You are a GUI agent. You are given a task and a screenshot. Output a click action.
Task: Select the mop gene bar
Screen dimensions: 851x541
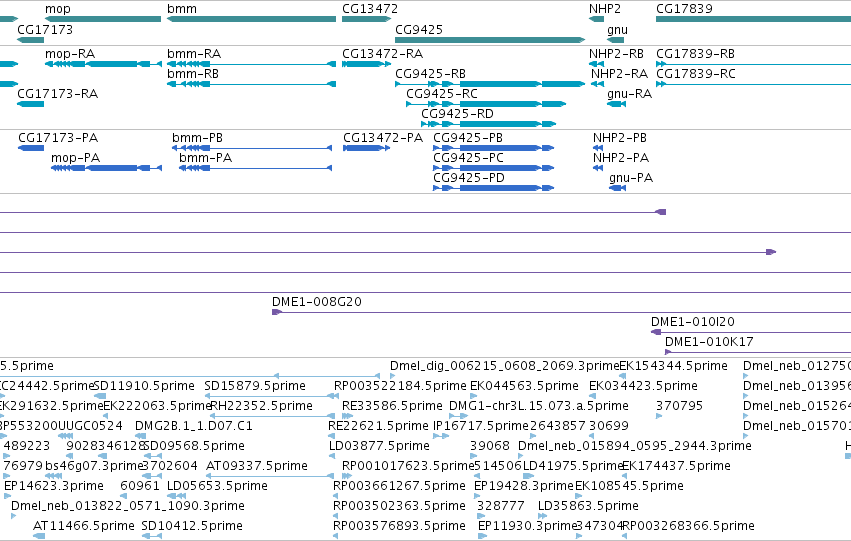103,19
